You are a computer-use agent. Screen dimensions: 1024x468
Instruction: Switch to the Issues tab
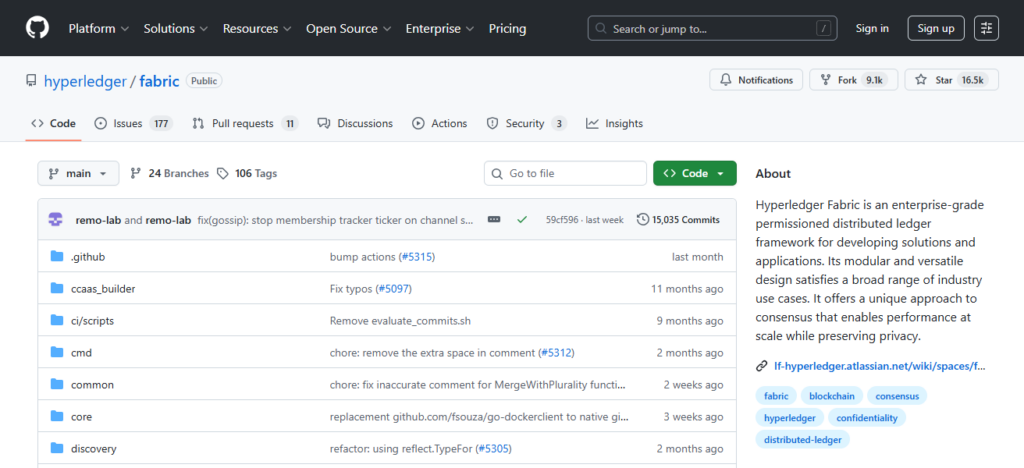(x=133, y=124)
